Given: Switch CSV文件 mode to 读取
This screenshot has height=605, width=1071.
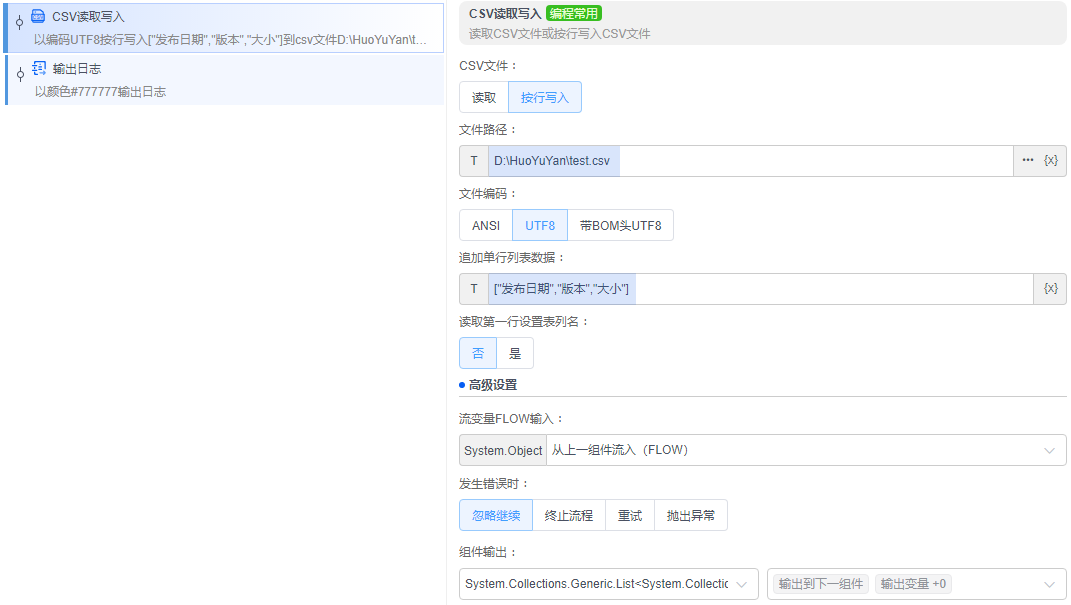Looking at the screenshot, I should [x=482, y=96].
